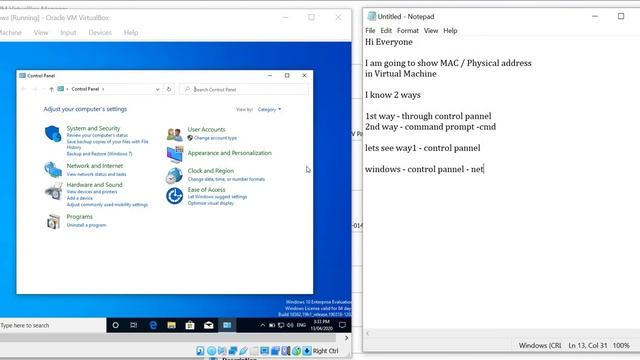Go up one level in Control Panel
Screen dimensions: 640x360
[51, 89]
